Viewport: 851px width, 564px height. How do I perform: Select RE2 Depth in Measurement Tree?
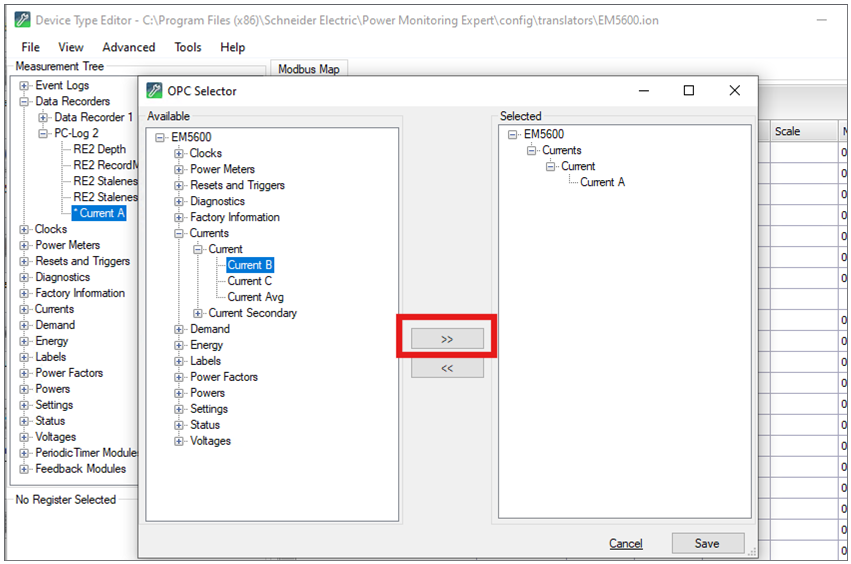click(x=100, y=149)
